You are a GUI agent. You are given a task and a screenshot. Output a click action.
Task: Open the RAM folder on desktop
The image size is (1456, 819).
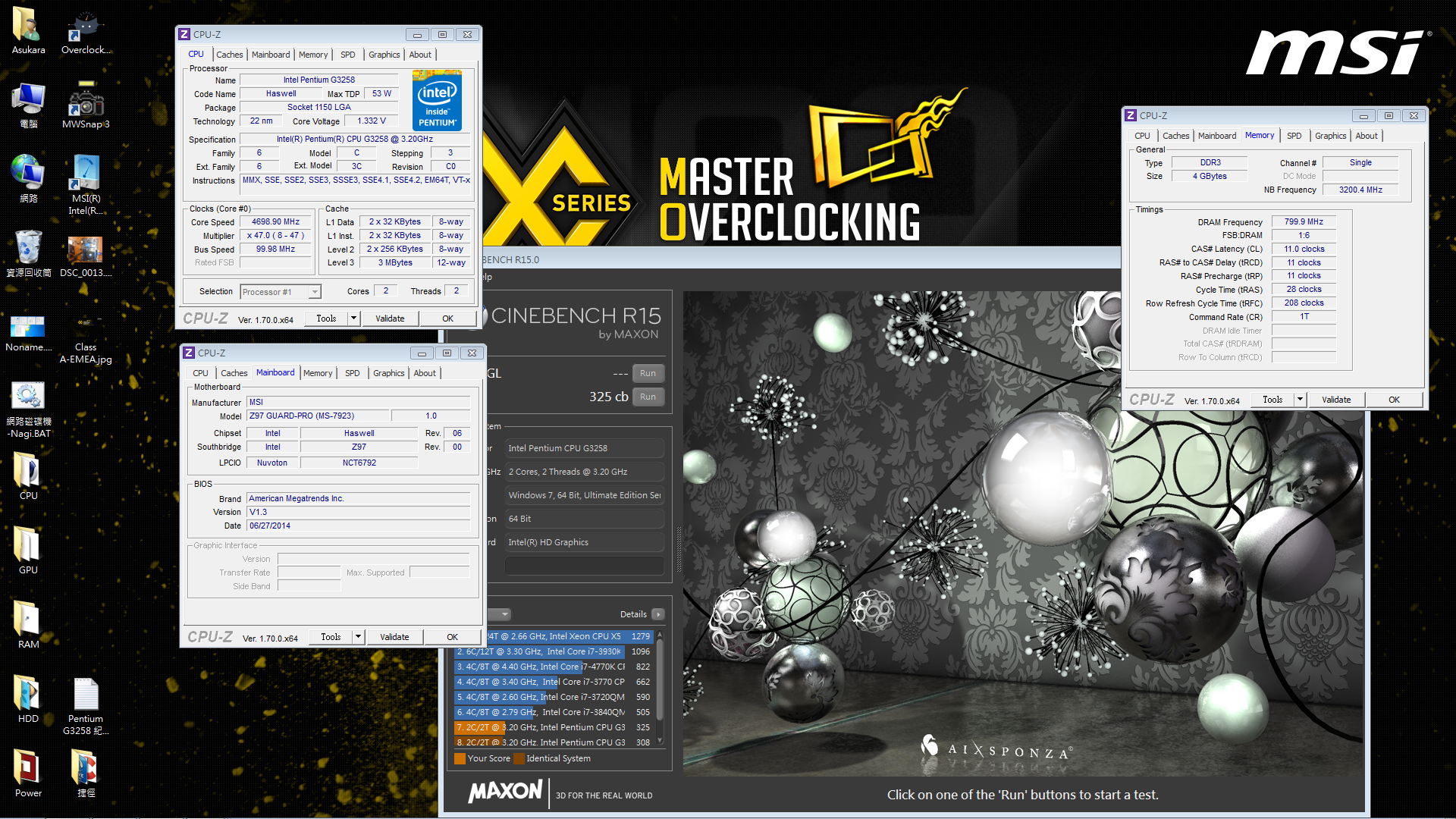[x=28, y=625]
